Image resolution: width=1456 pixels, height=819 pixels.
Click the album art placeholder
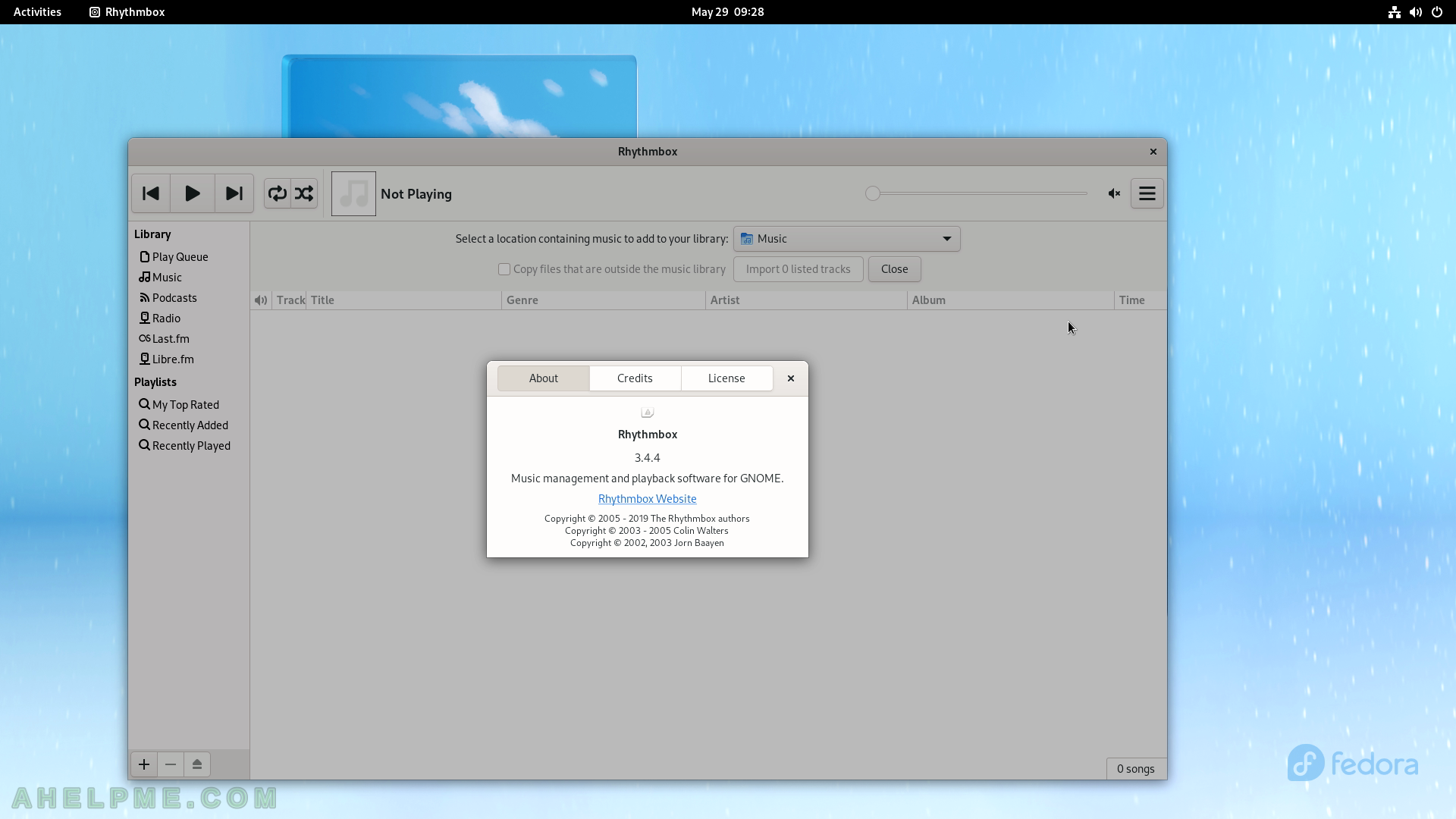pos(353,193)
